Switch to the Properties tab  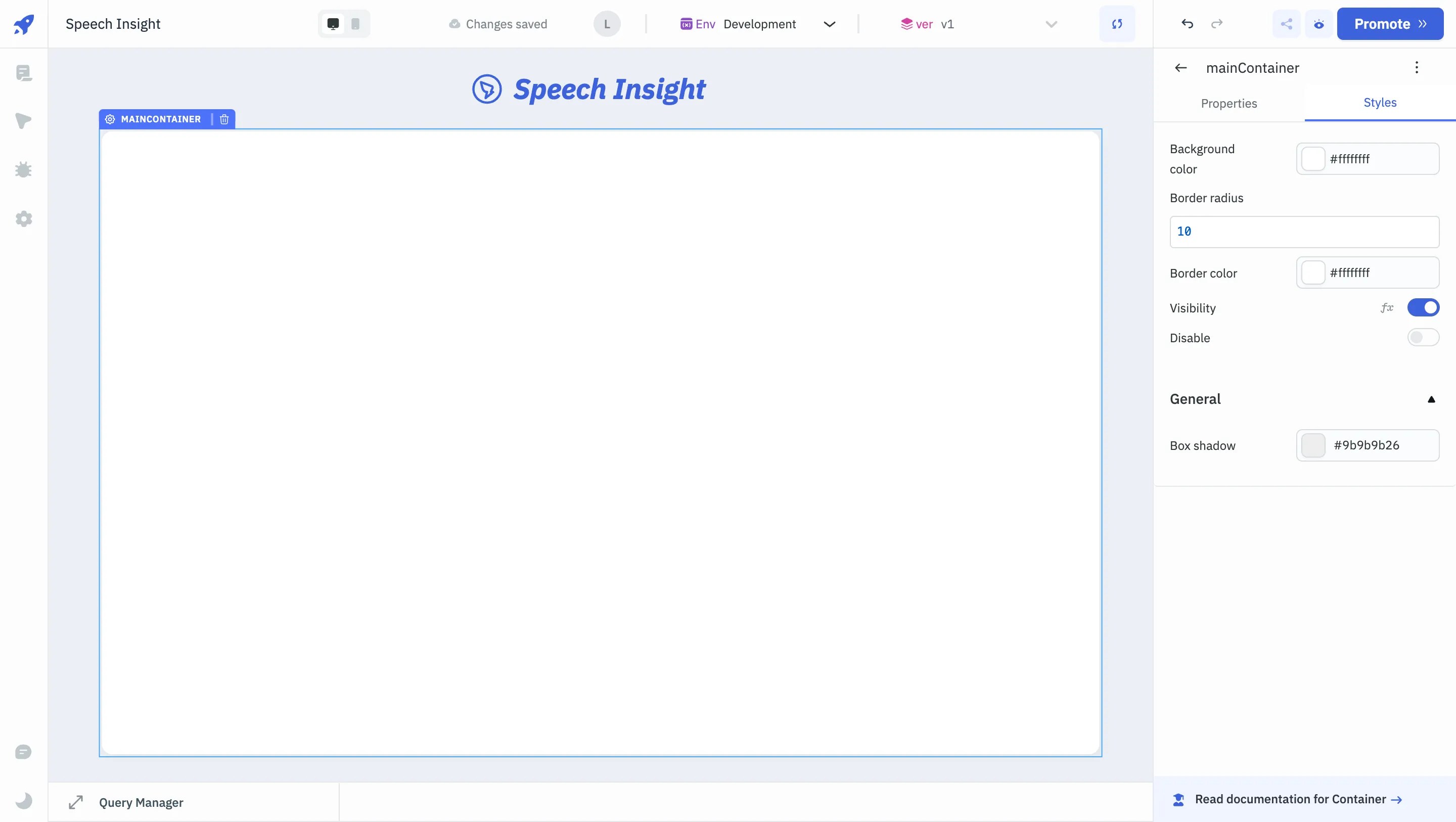click(x=1230, y=104)
